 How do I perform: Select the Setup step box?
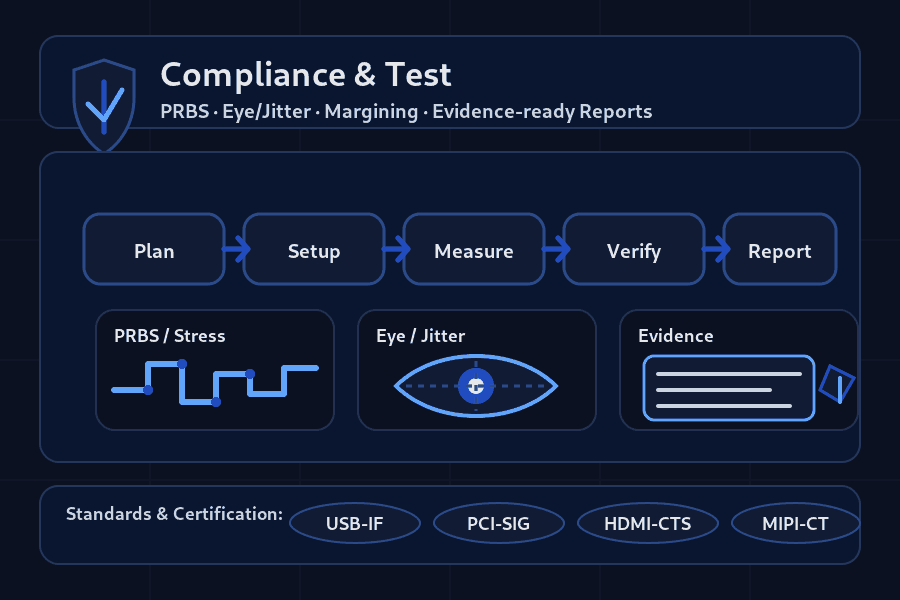314,249
